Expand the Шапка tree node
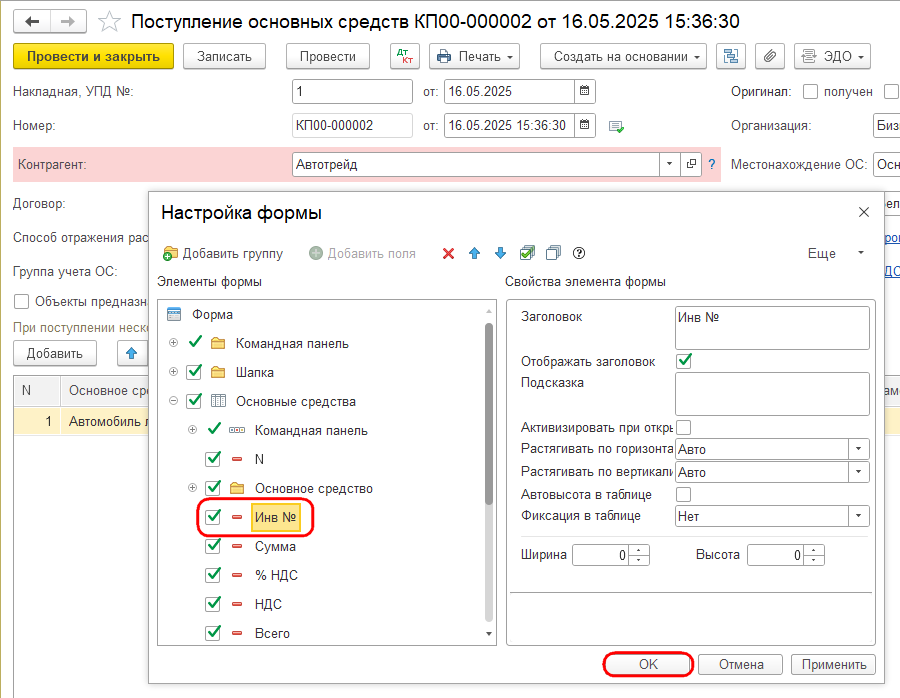Screen dimensions: 900x698 point(173,372)
